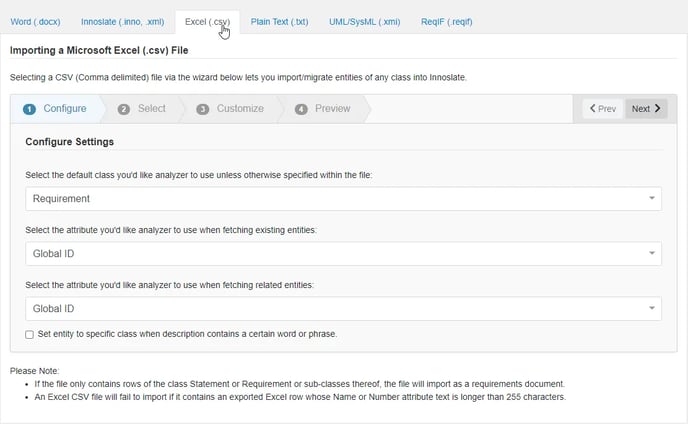
Task: Switch to Plain Text (.txt) tab
Action: click(280, 22)
